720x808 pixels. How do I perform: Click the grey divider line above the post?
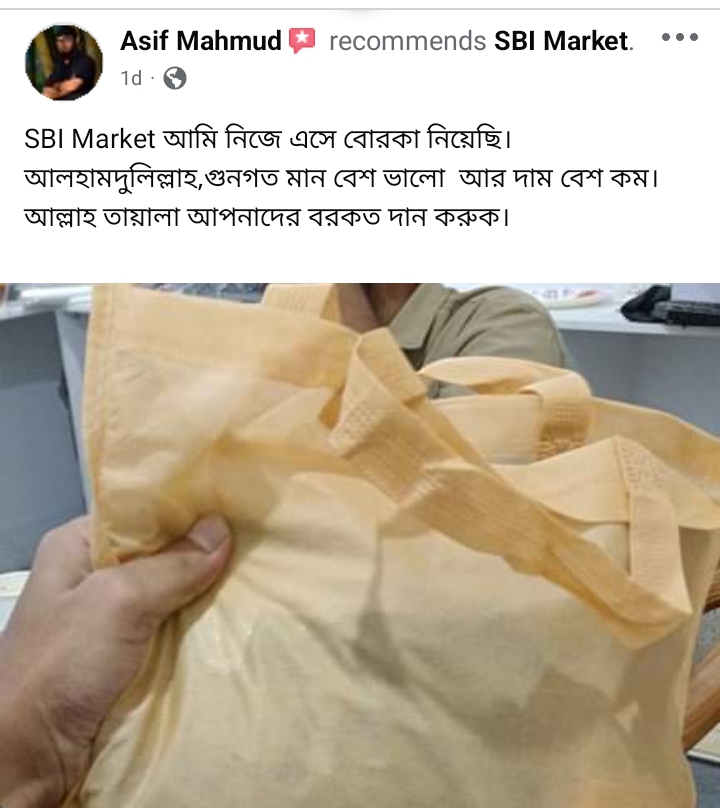tap(360, 9)
